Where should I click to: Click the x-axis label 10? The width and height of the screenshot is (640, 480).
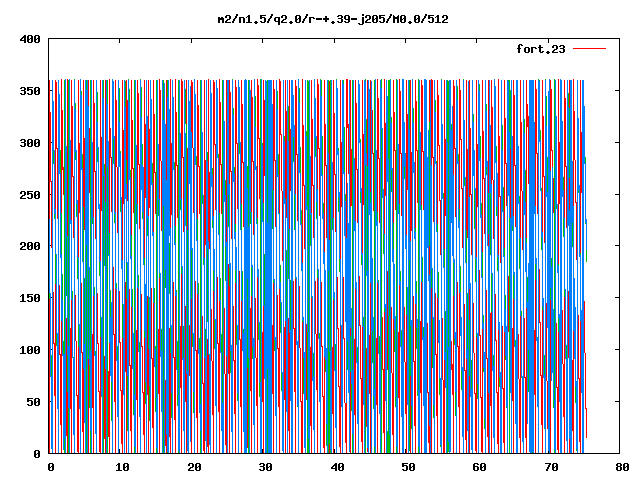[122, 467]
